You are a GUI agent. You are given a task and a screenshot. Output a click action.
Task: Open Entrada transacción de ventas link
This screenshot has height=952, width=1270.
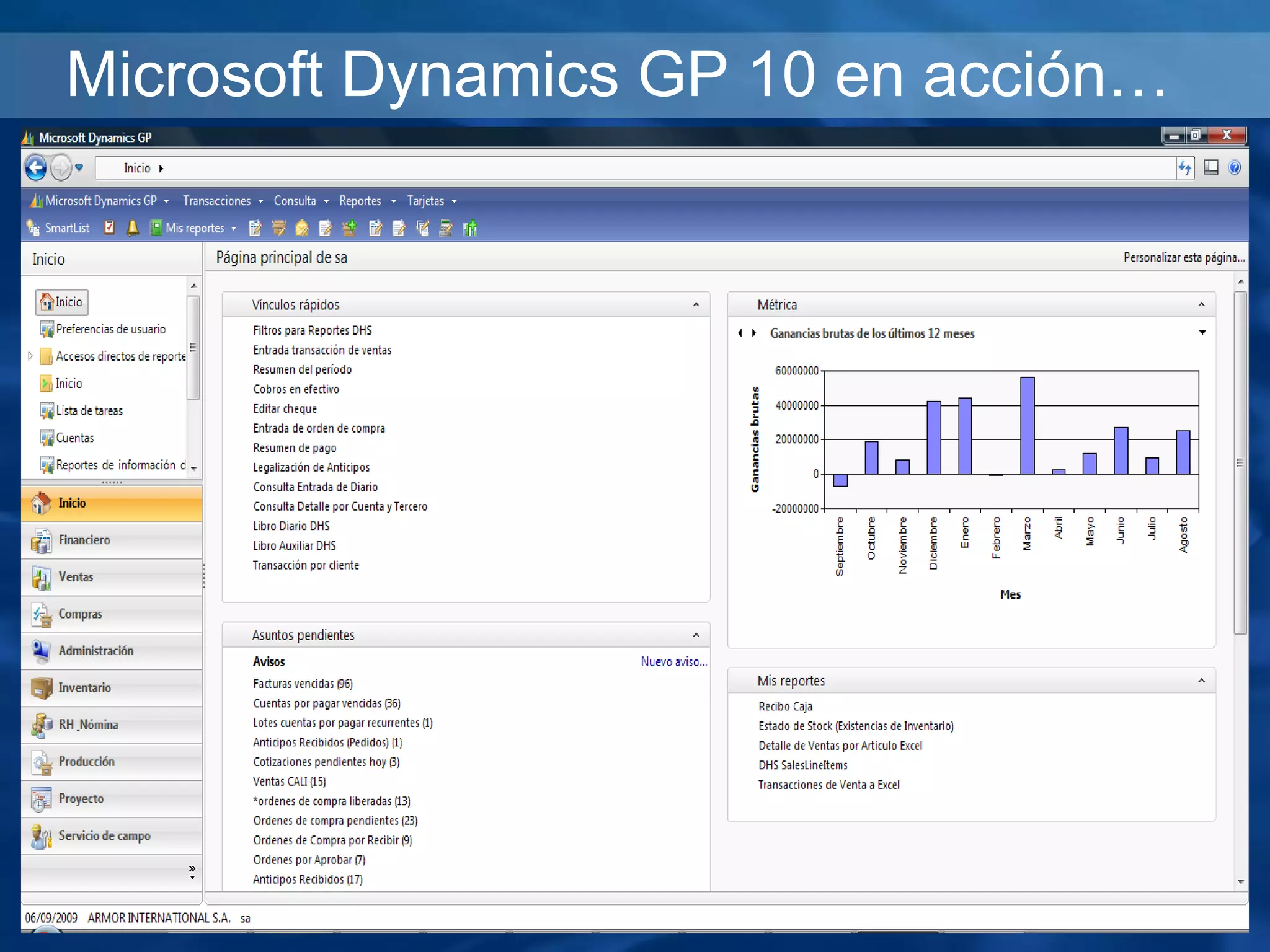tap(322, 350)
